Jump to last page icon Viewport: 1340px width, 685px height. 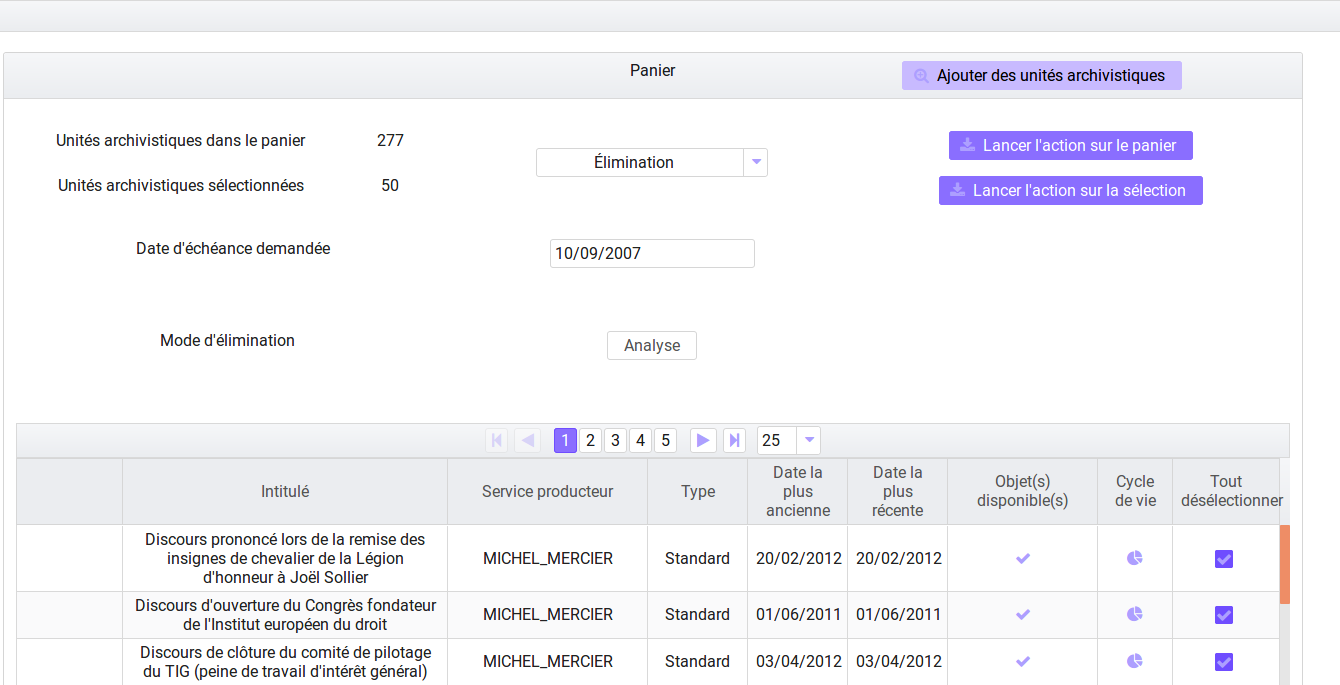734,440
